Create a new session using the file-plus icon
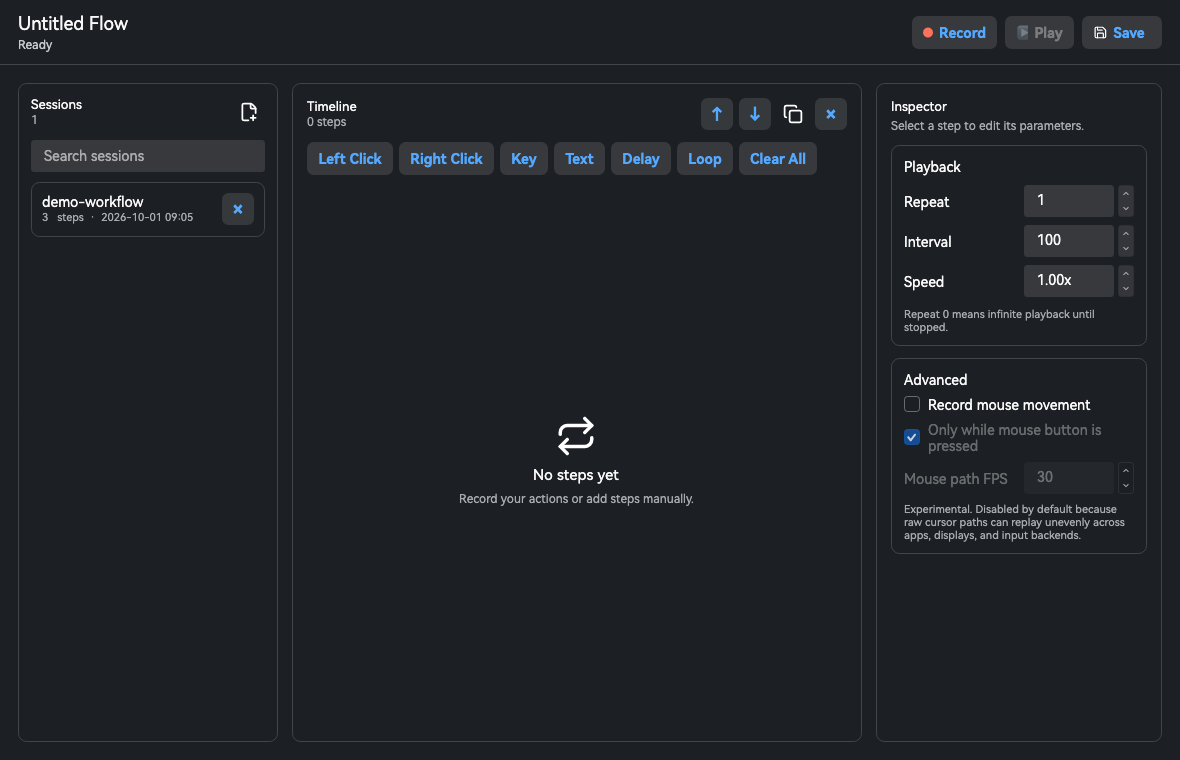The height and width of the screenshot is (760, 1180). (248, 112)
